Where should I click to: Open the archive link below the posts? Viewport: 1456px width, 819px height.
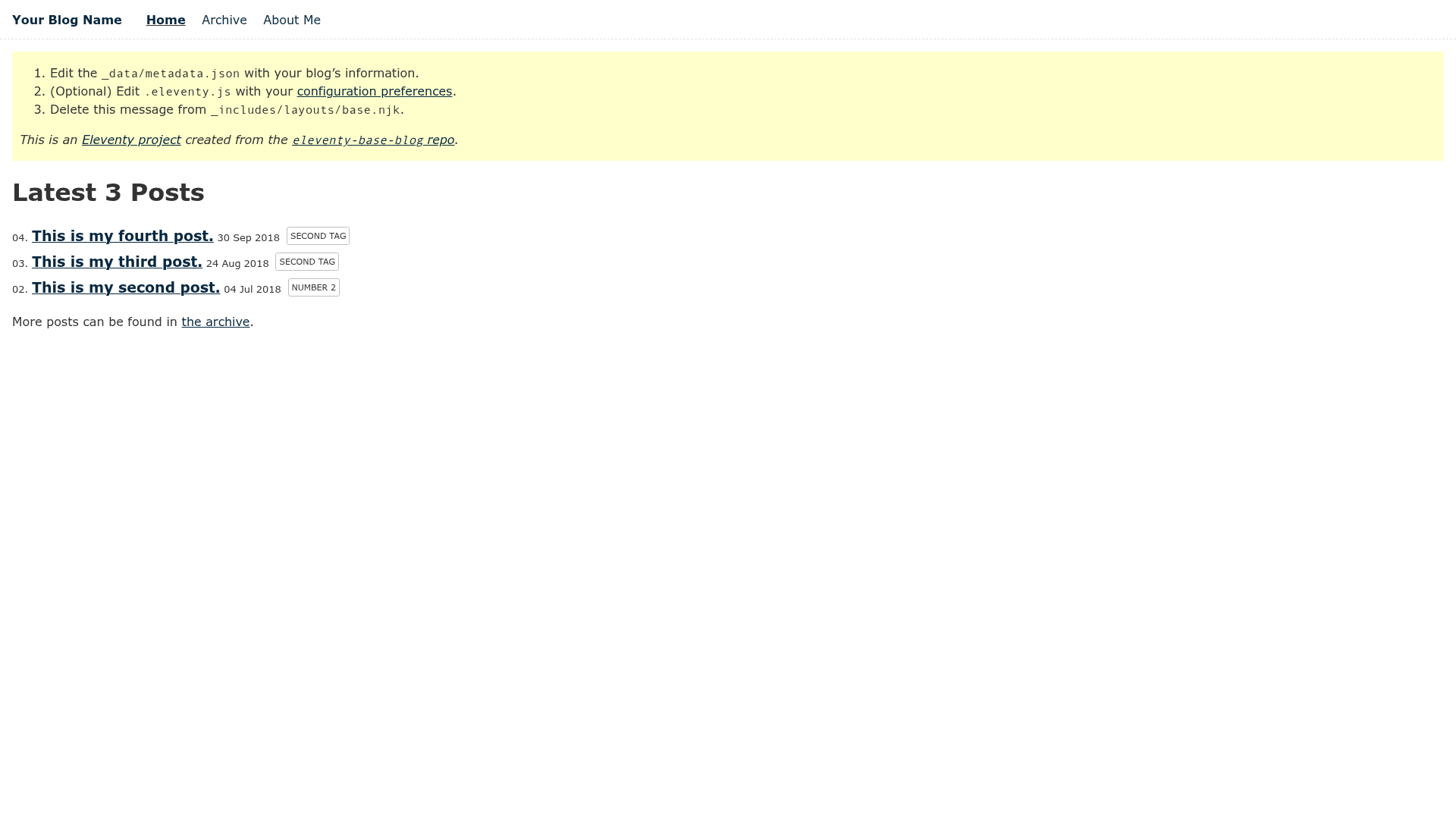(x=215, y=322)
